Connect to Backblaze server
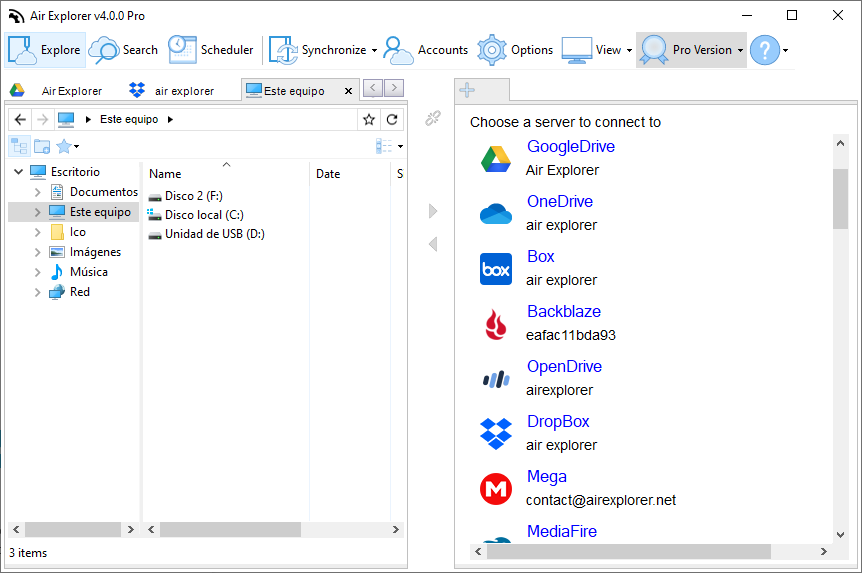Screen dimensions: 862x573 click(563, 311)
